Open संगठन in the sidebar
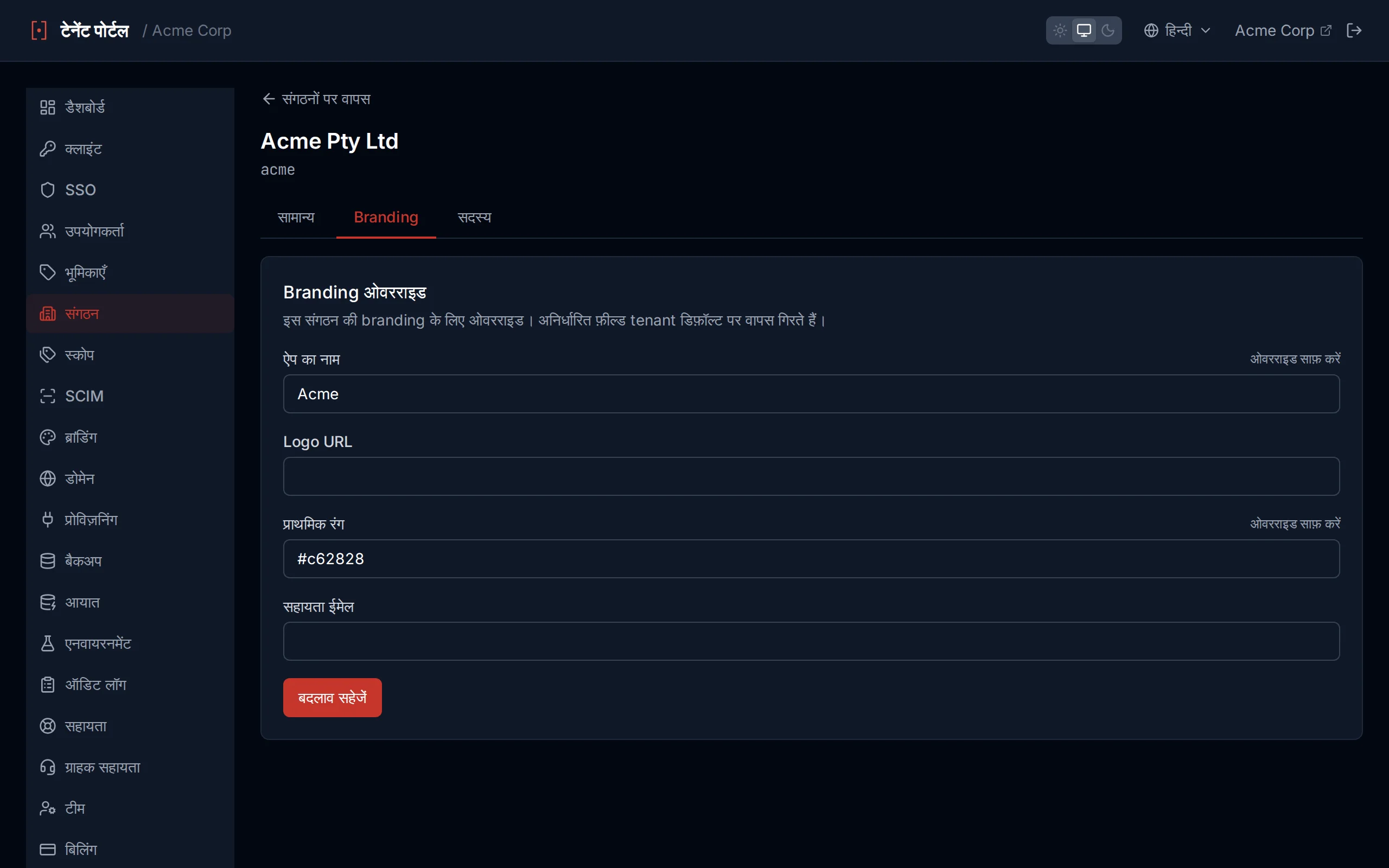The image size is (1389, 868). point(130,314)
